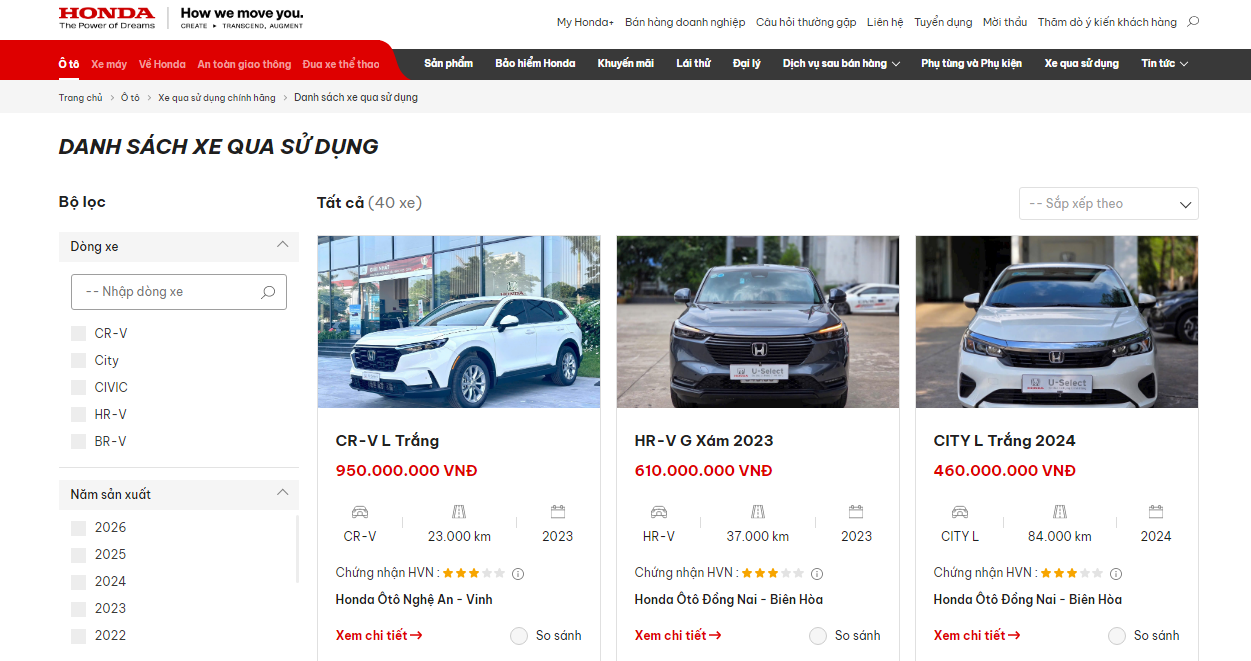
Task: Click the Năm sản xuất list scrollbar
Action: [297, 548]
